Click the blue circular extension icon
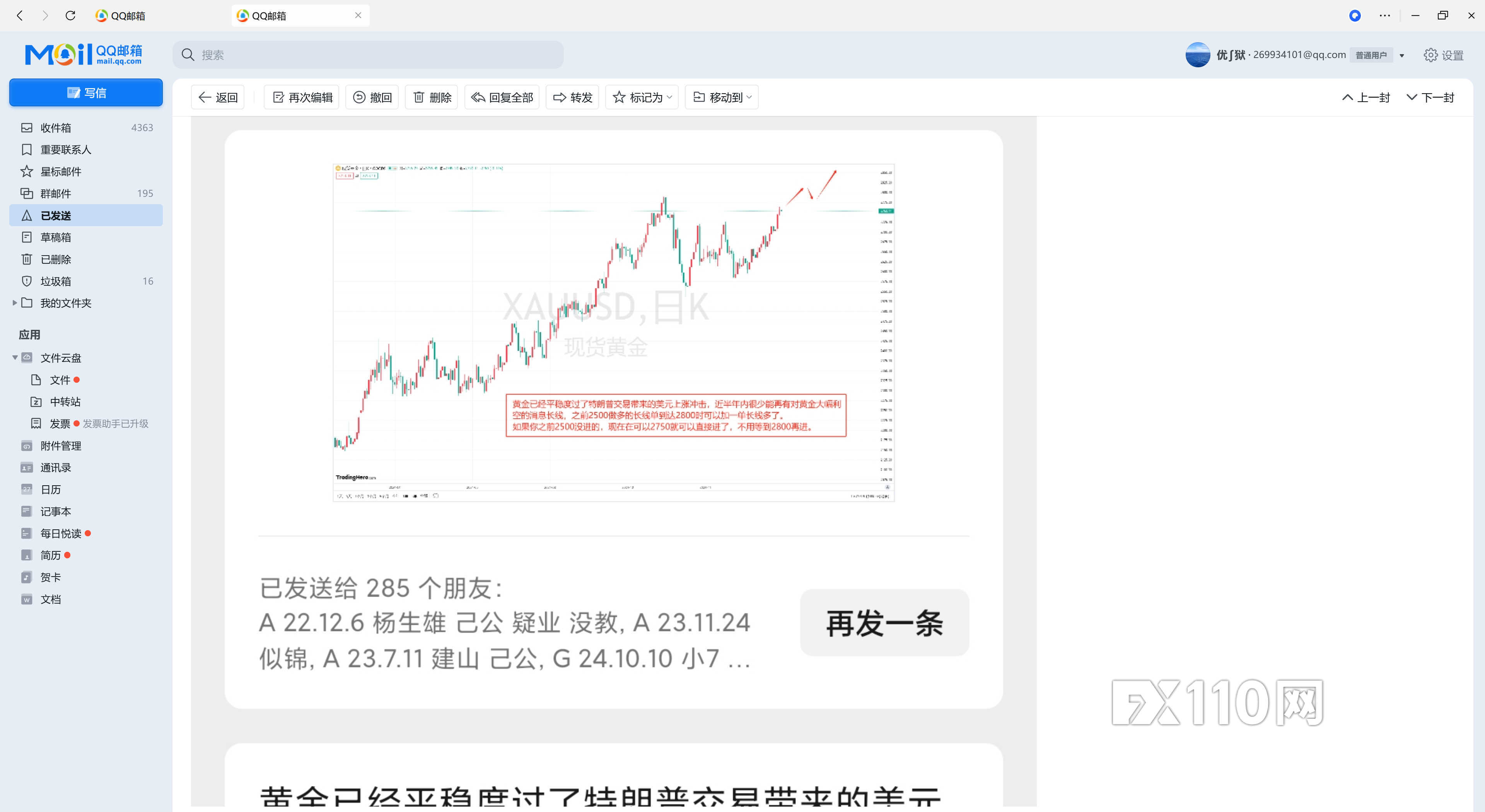1485x812 pixels. [1355, 15]
